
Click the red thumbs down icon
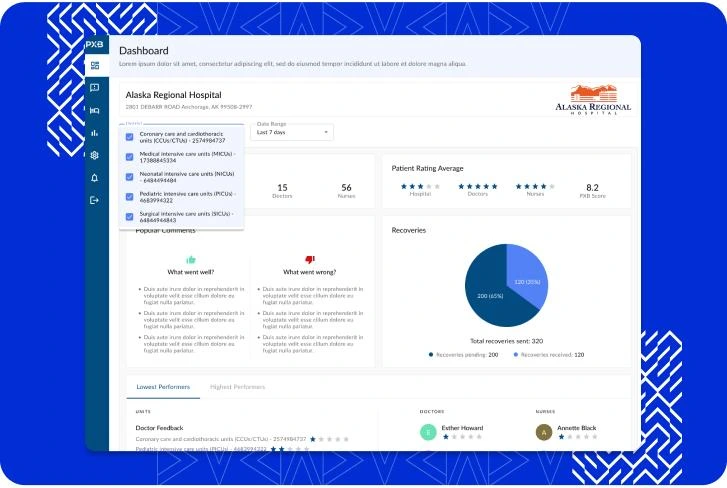[x=309, y=259]
